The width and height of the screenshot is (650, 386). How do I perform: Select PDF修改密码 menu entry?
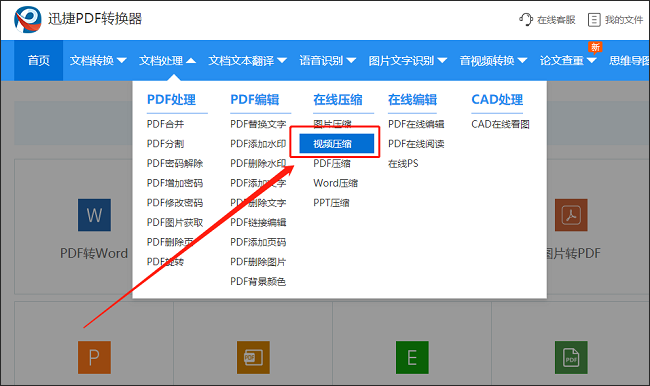tap(175, 203)
